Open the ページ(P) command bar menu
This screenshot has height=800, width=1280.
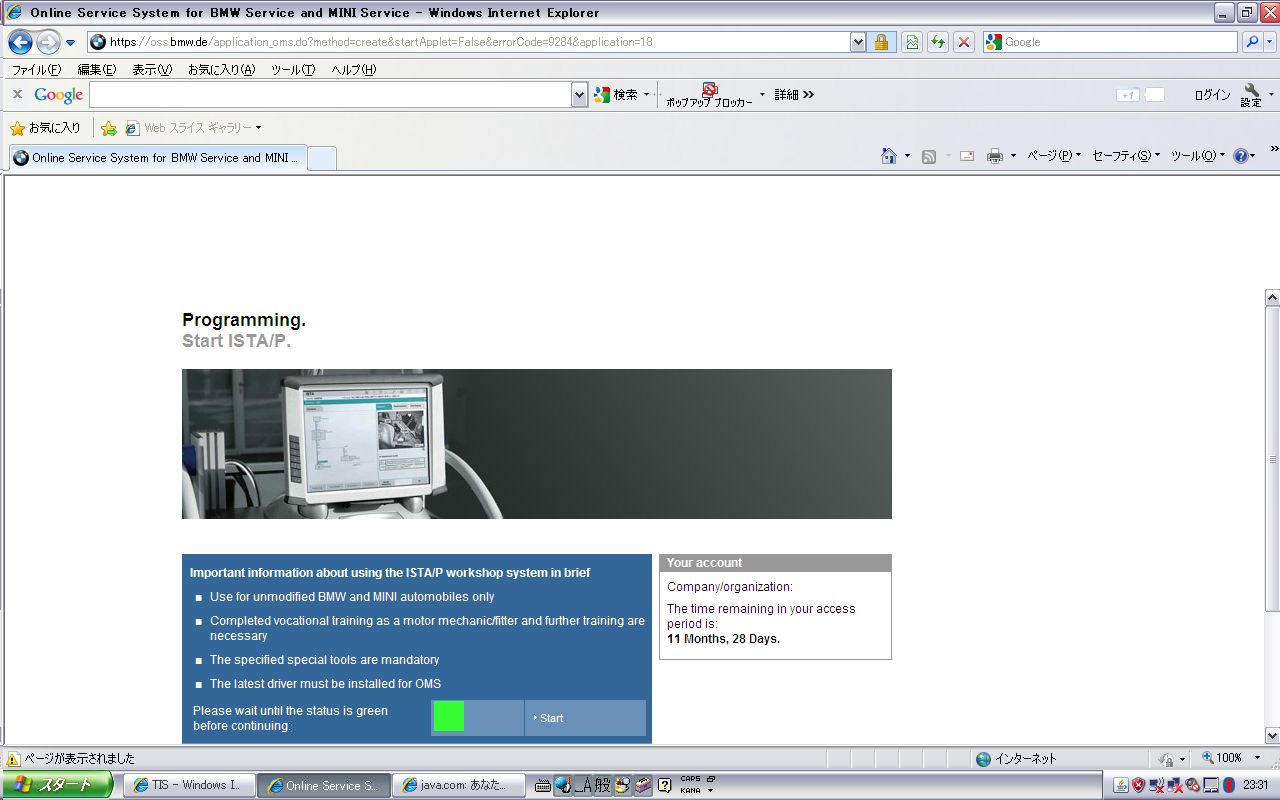pos(1055,156)
